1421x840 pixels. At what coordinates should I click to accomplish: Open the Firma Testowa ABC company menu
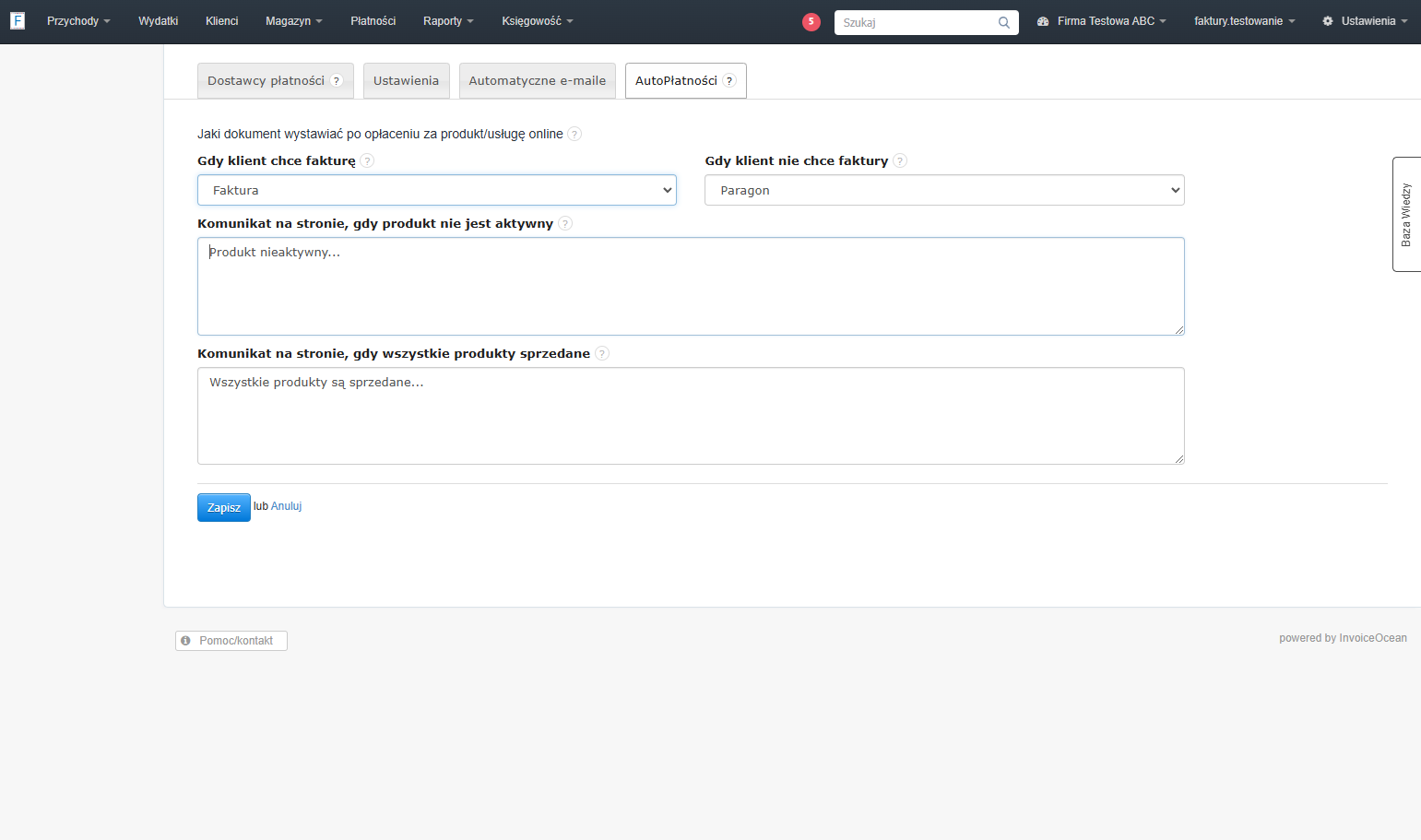[1102, 21]
